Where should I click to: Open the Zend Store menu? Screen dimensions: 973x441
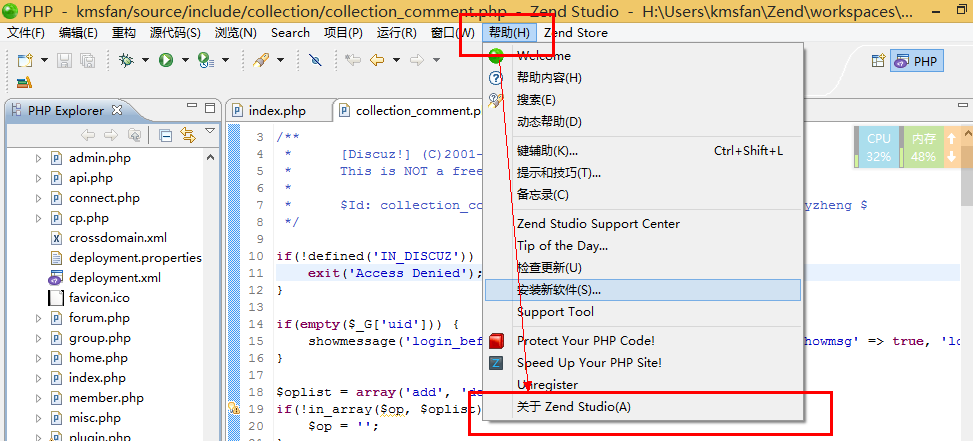coord(576,33)
